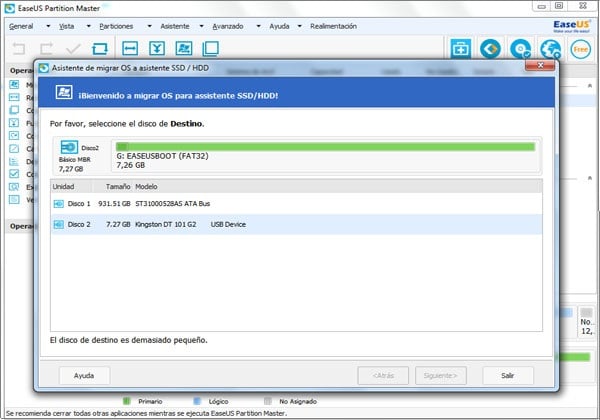Expand the dropdown arrow next to Asistente
This screenshot has width=600, height=420.
click(202, 26)
